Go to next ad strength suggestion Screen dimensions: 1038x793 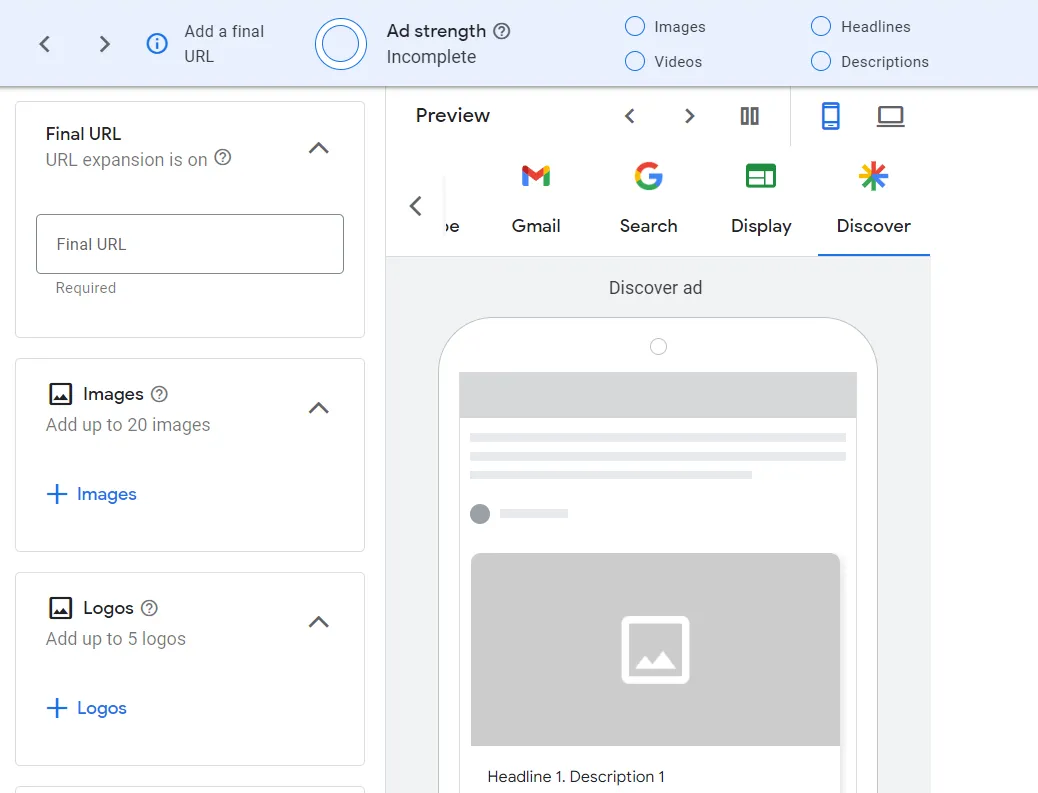[104, 44]
